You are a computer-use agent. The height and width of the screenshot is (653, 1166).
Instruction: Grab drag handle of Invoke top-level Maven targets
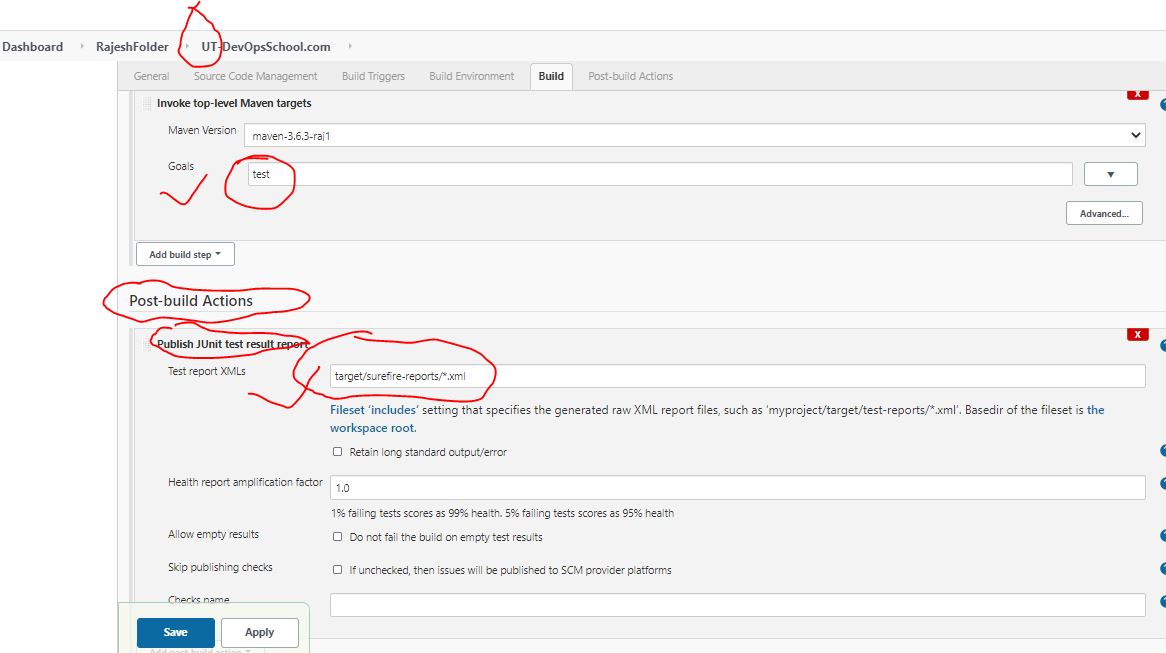coord(147,104)
